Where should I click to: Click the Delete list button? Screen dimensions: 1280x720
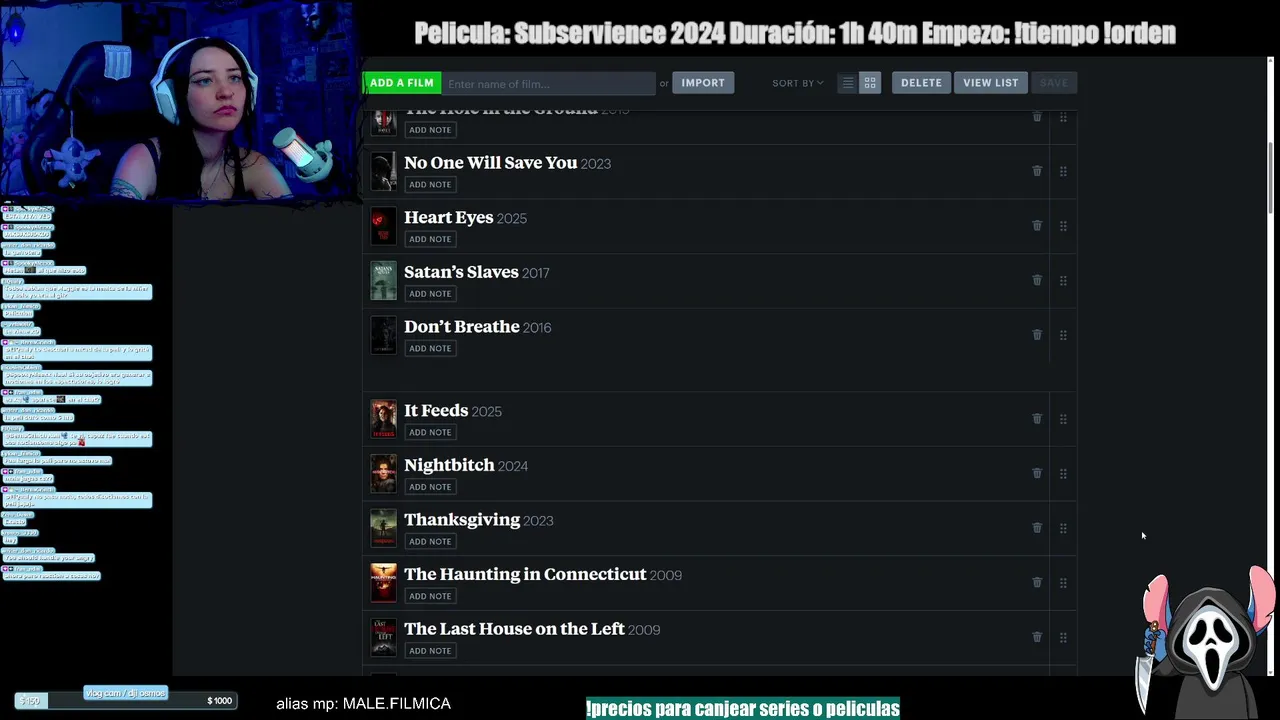point(921,83)
